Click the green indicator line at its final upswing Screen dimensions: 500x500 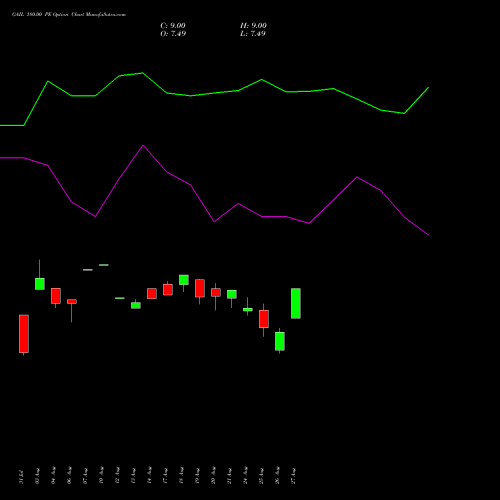(x=417, y=100)
